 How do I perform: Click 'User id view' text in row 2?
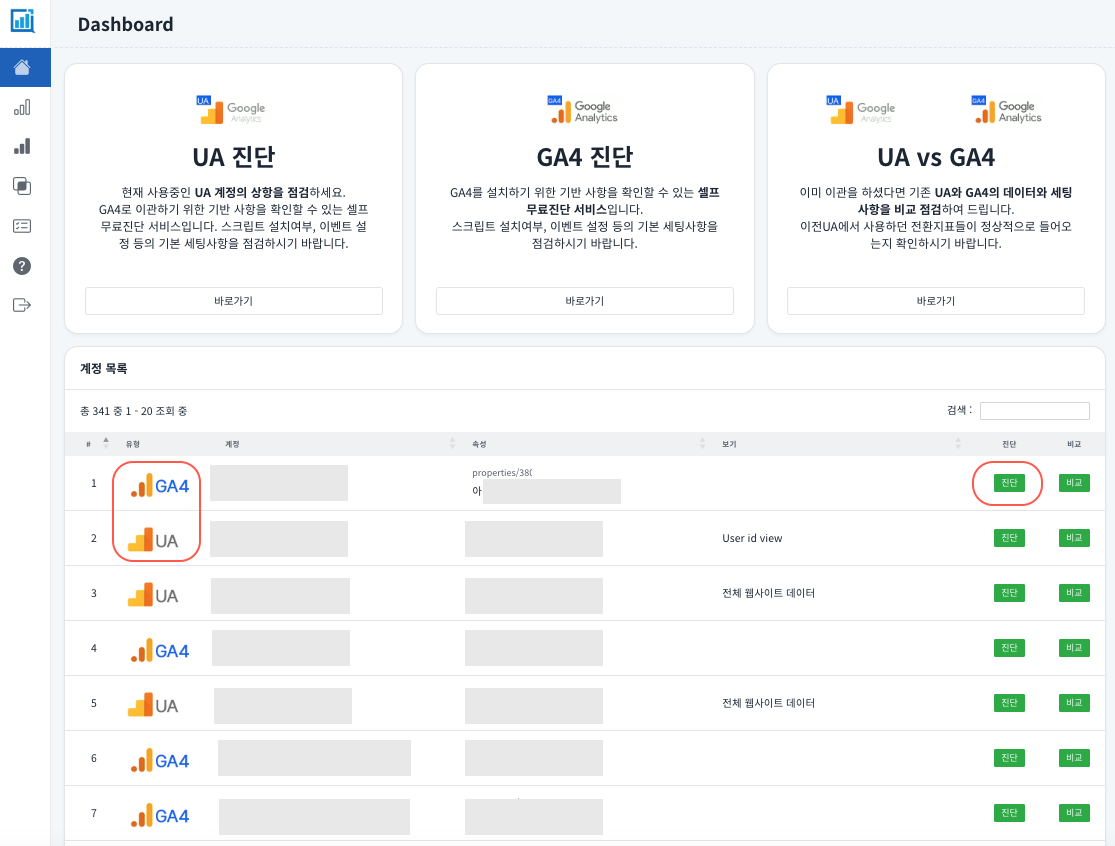pyautogui.click(x=752, y=538)
